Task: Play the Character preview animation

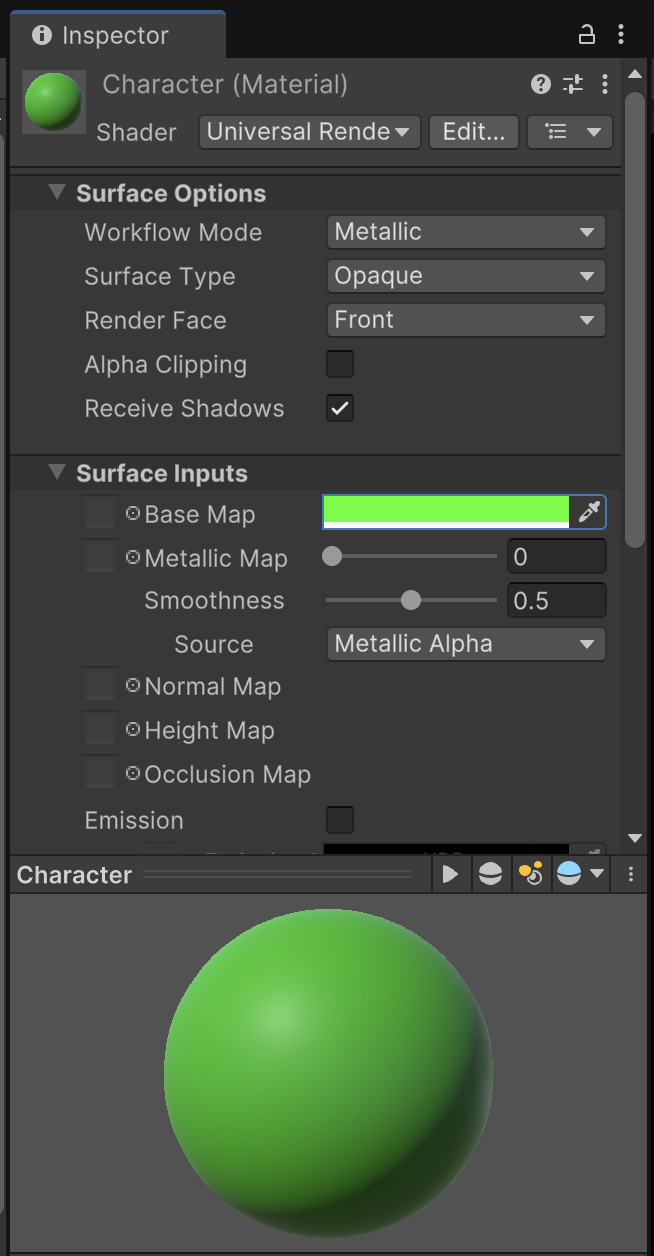Action: (450, 874)
